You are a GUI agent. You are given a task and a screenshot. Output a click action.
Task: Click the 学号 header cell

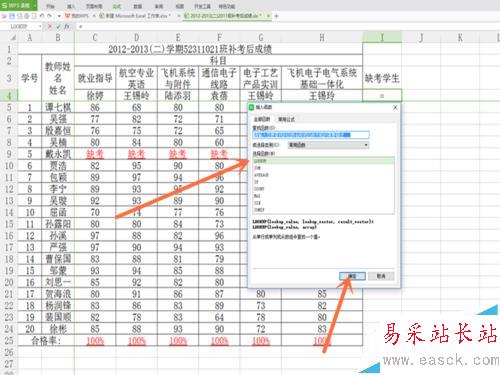click(30, 78)
